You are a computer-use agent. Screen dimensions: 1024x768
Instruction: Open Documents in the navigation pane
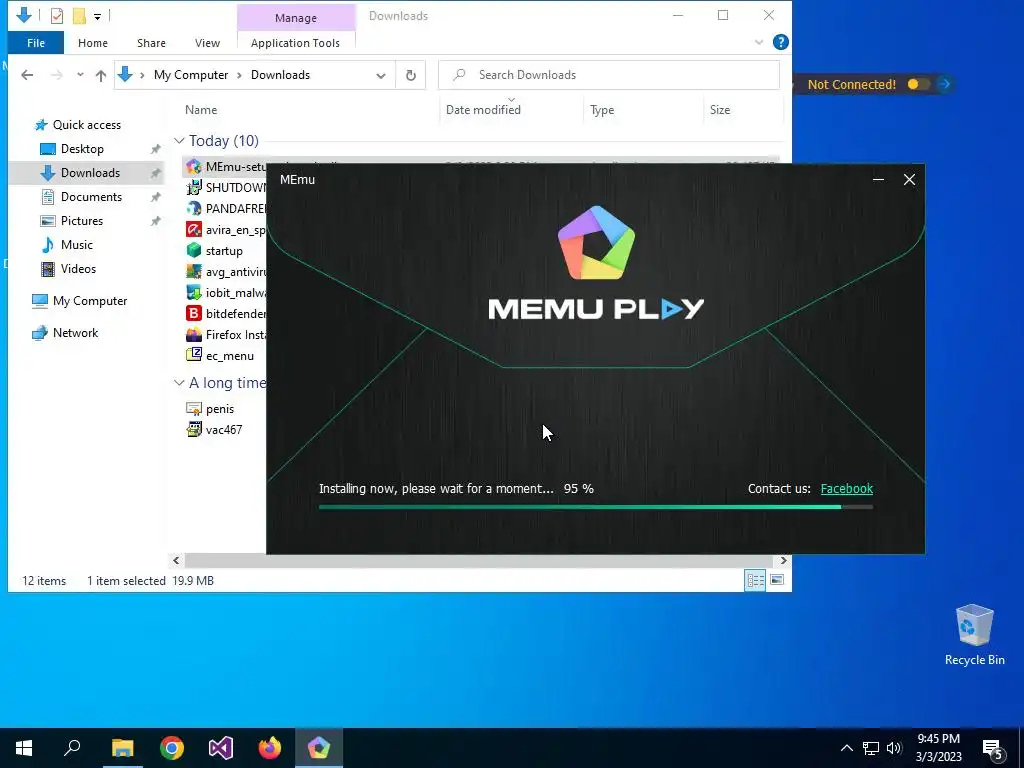click(x=91, y=197)
